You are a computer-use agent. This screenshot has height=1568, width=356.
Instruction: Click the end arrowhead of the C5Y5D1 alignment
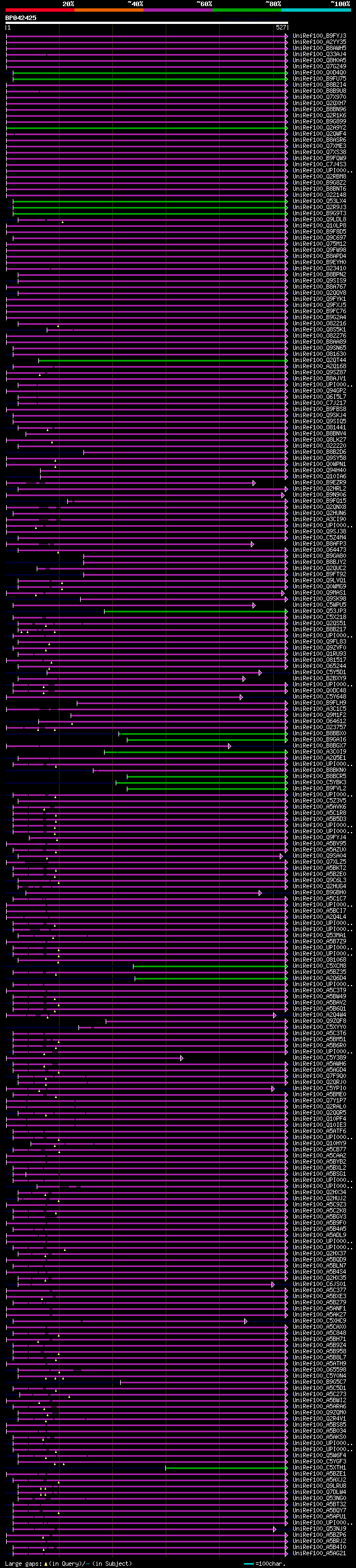pos(260,672)
